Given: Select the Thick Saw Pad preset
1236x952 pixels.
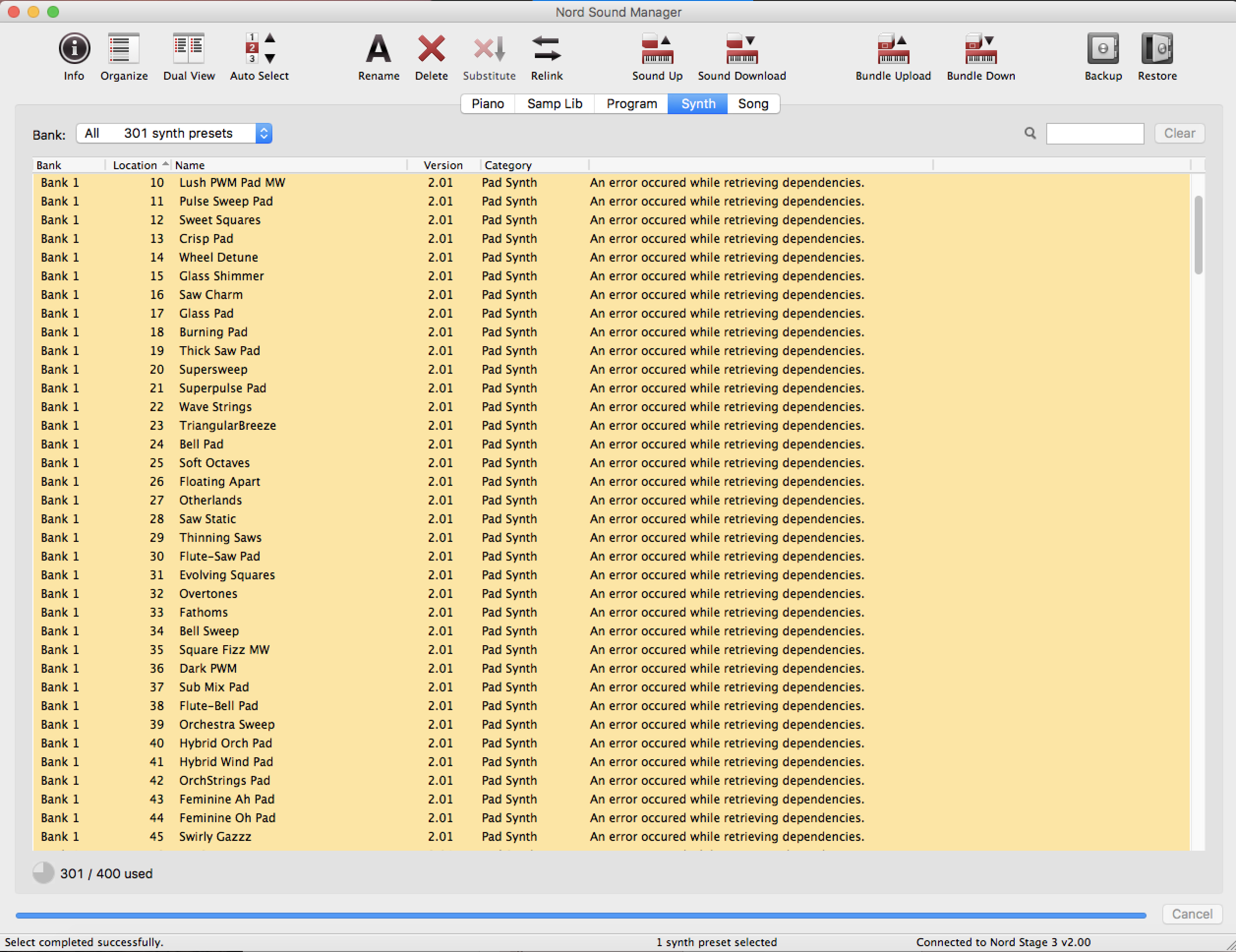Looking at the screenshot, I should (x=611, y=350).
